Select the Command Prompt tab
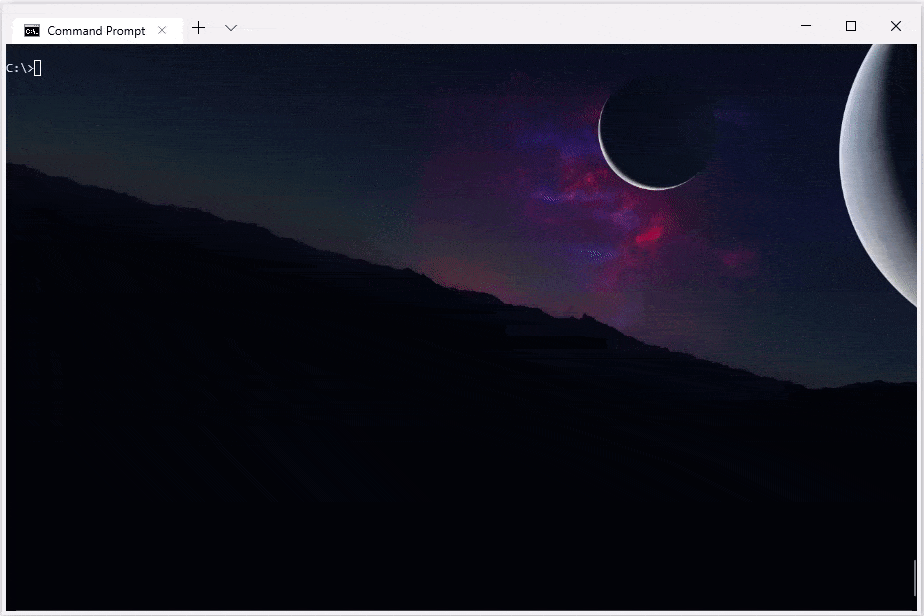The width and height of the screenshot is (924, 616). click(97, 30)
